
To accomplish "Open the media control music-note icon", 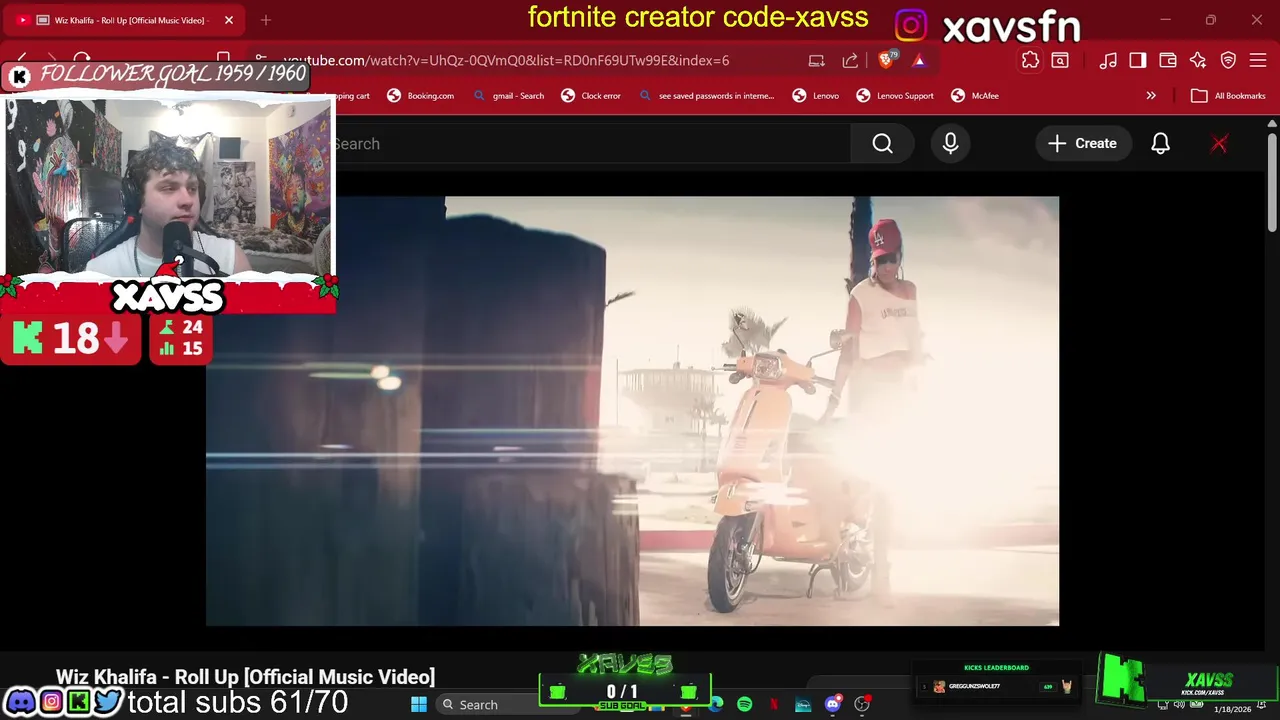I will tap(1108, 61).
